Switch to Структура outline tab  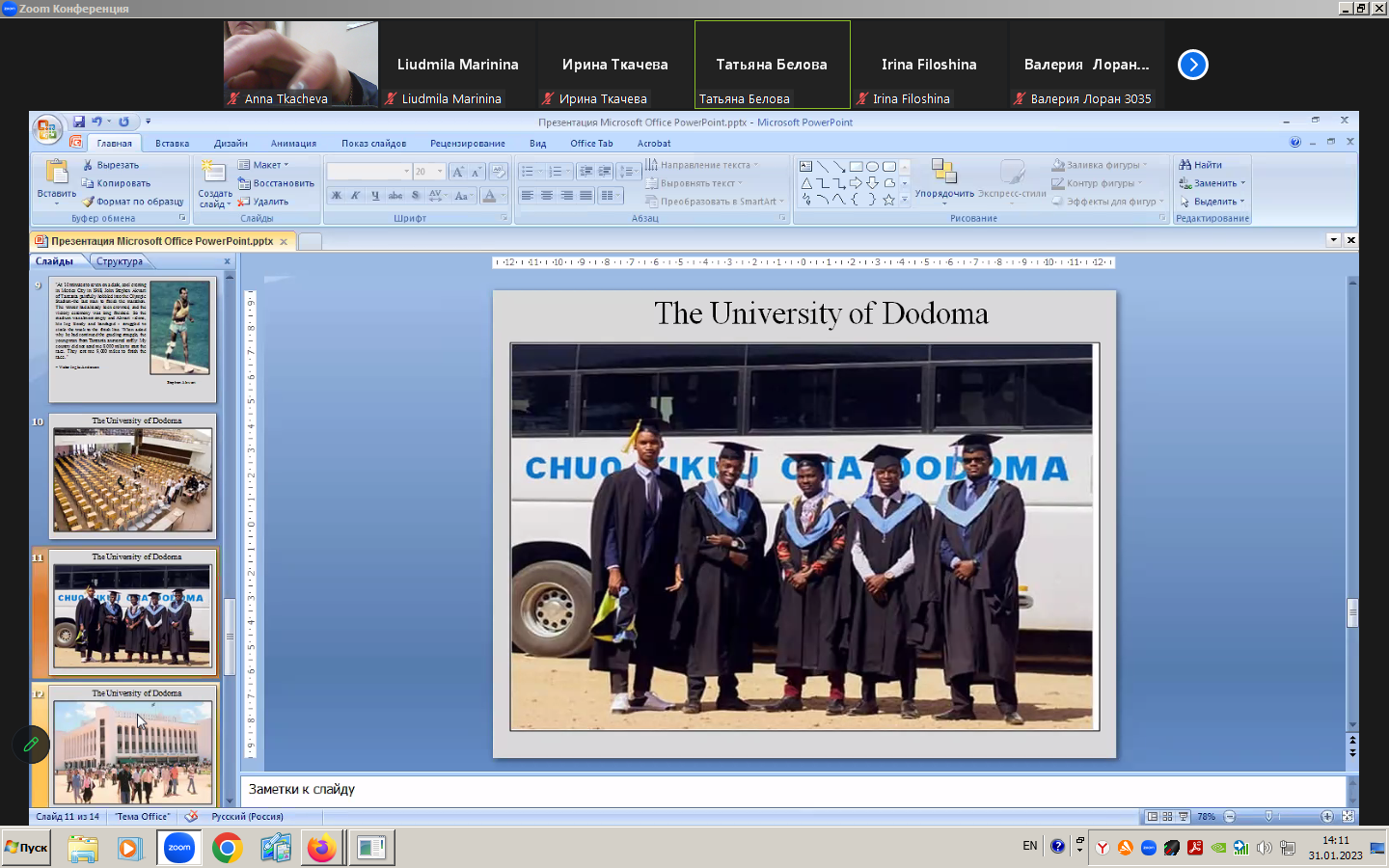(120, 261)
